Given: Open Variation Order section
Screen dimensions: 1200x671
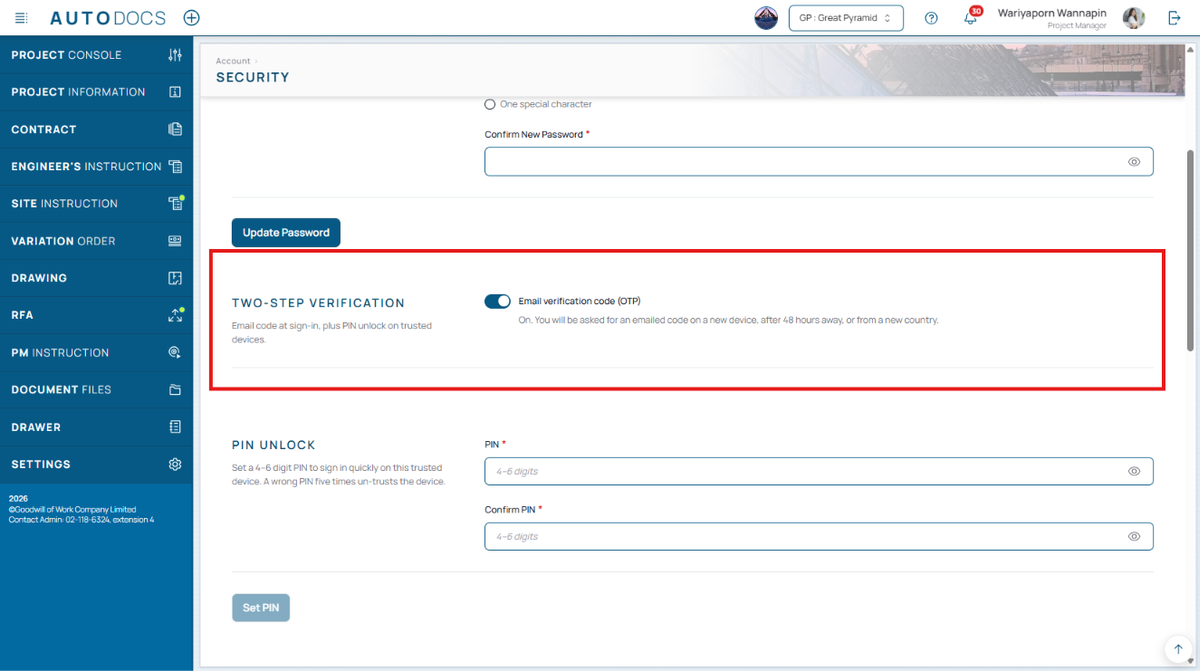Looking at the screenshot, I should 96,241.
